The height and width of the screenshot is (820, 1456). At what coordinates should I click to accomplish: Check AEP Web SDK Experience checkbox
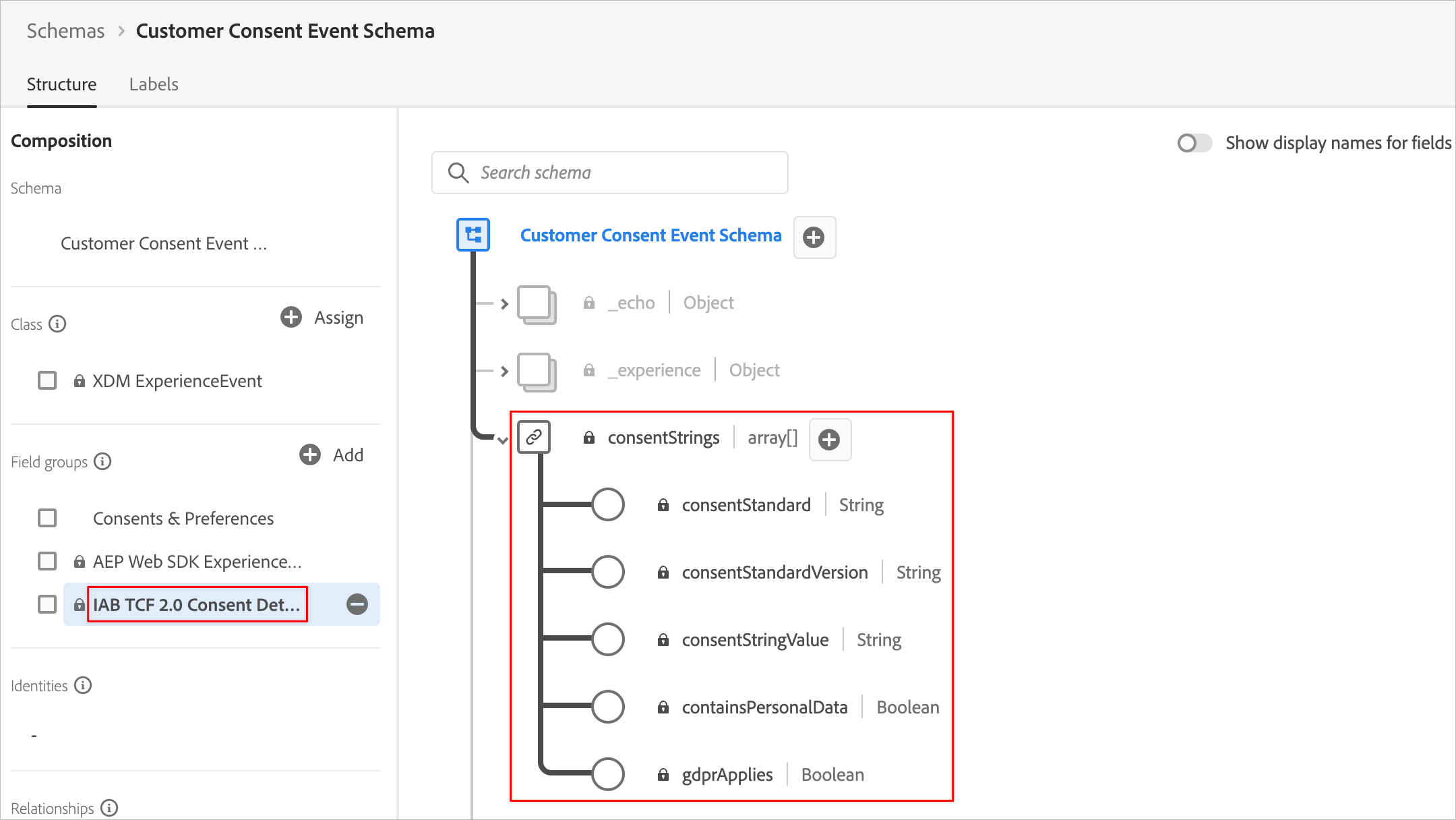point(47,562)
